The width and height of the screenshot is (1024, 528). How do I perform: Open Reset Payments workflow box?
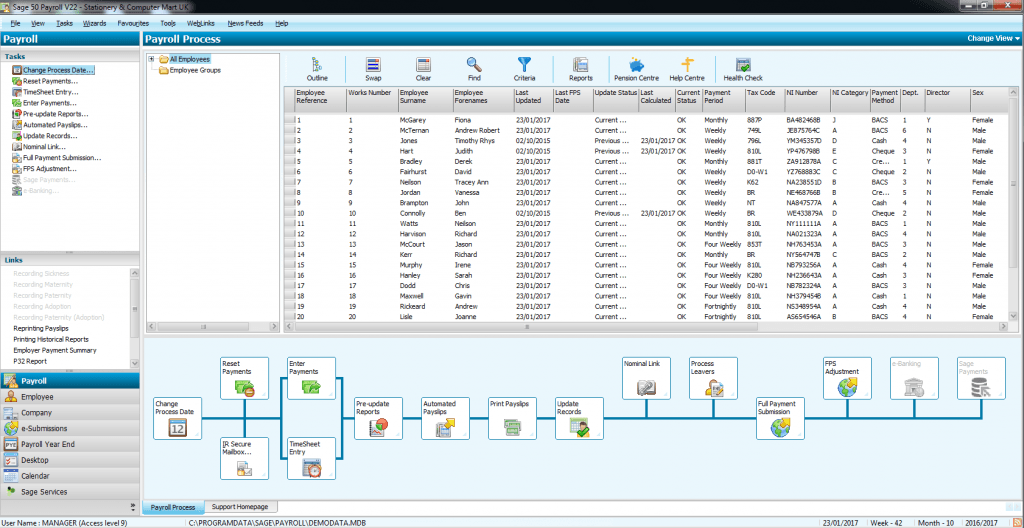pos(244,378)
